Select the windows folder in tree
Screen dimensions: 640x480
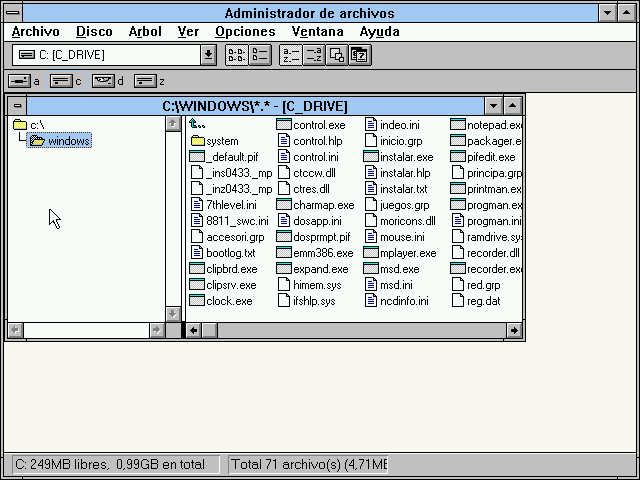click(x=60, y=140)
